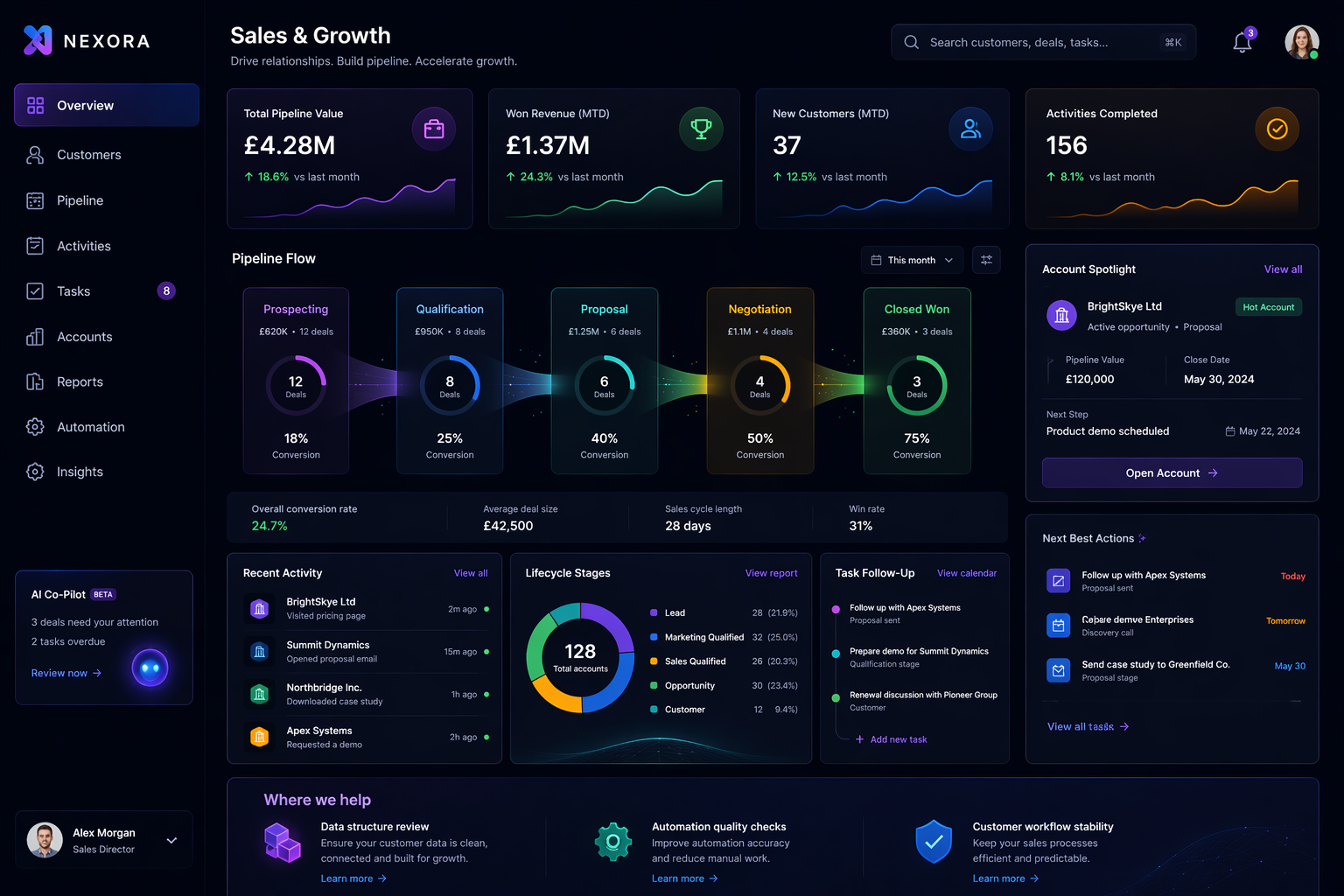The width and height of the screenshot is (1344, 896).
Task: Open pipeline filter settings icon
Action: pos(986,260)
